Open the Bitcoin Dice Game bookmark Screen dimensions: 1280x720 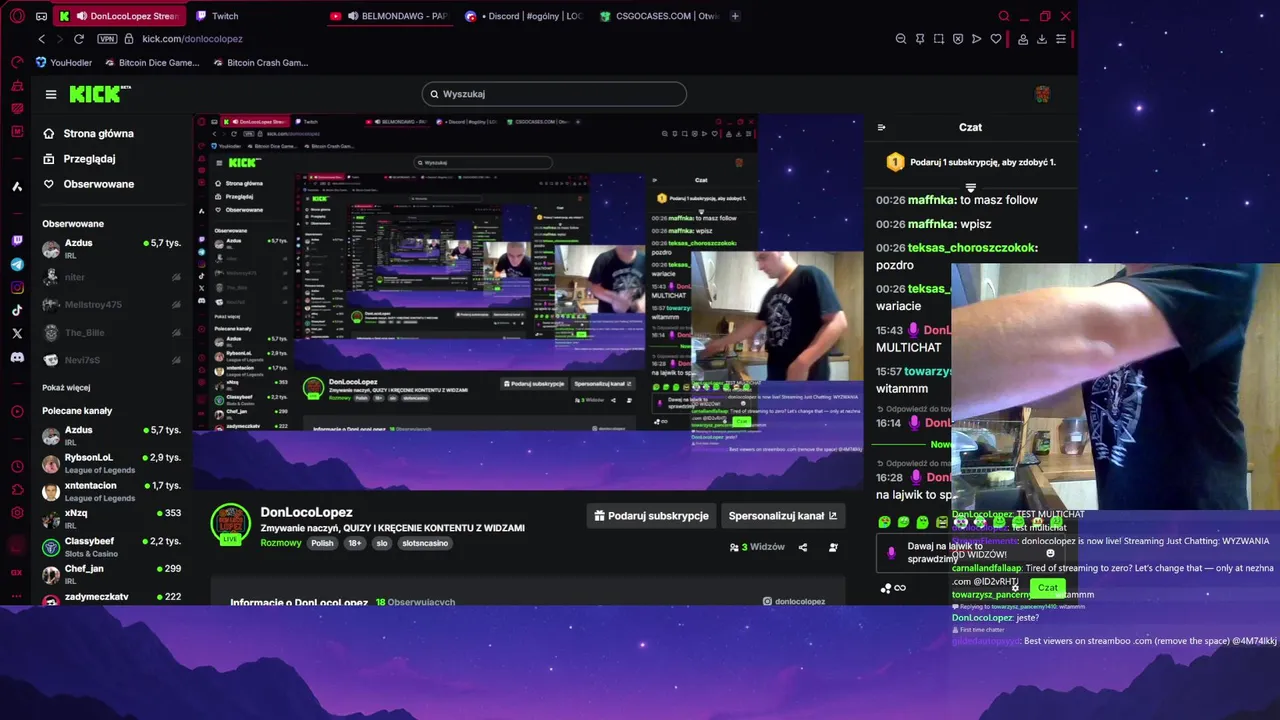152,62
